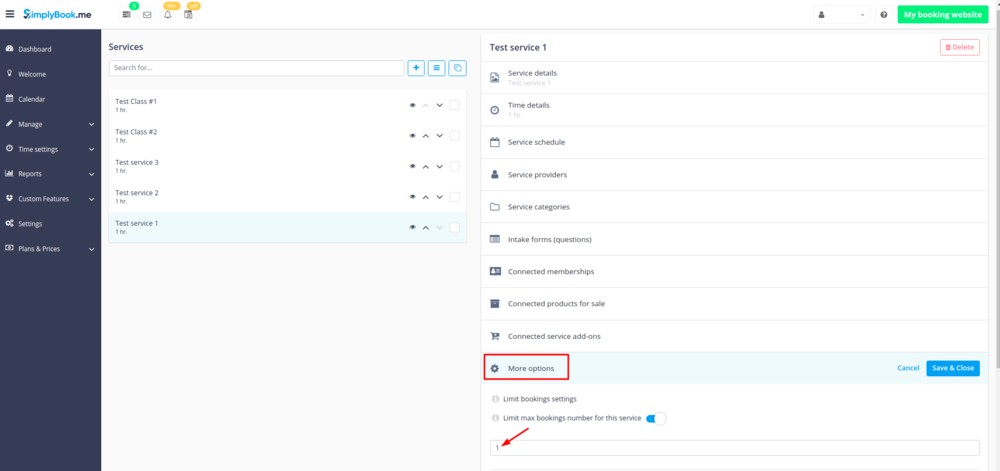Click the Delete service button
The height and width of the screenshot is (471, 1000).
tap(959, 47)
